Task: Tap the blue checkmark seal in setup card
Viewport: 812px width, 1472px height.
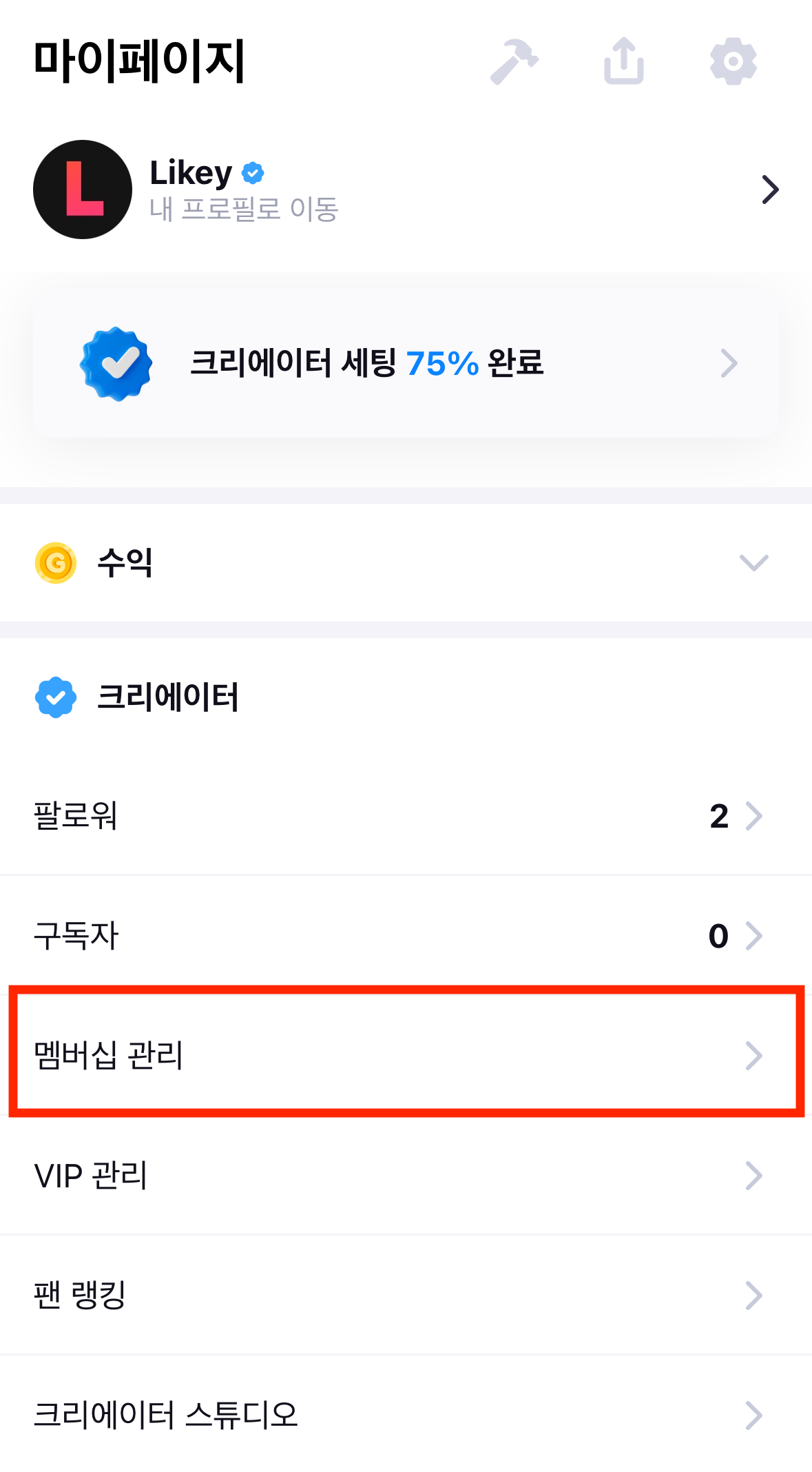Action: pos(116,364)
